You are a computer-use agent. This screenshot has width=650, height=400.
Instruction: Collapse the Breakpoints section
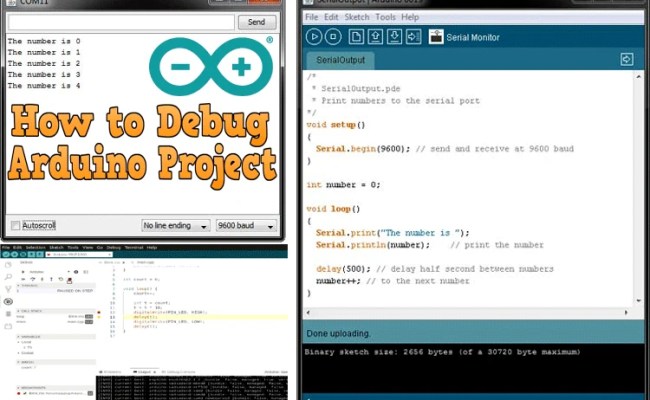18,388
